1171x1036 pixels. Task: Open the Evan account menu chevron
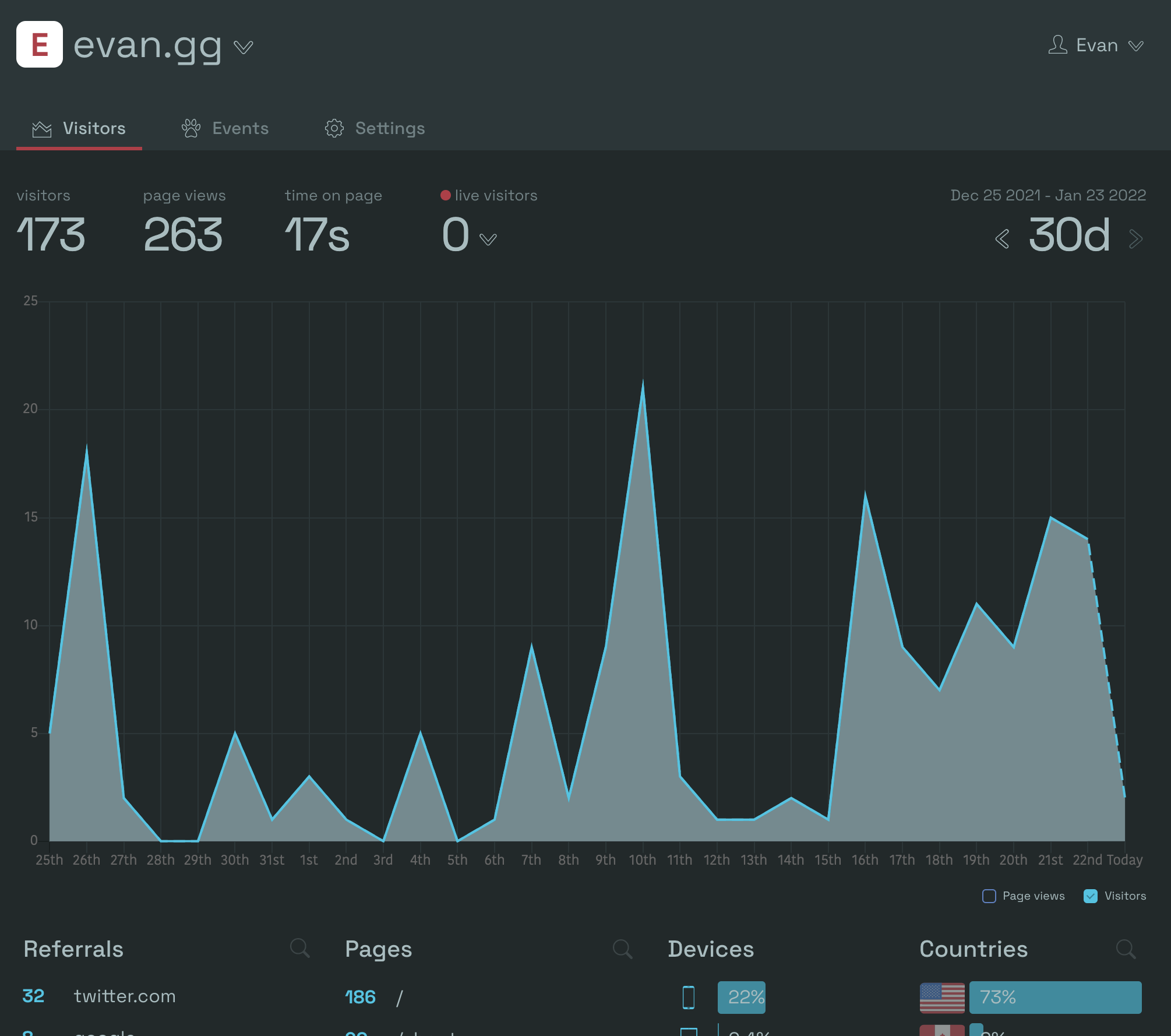pos(1136,45)
